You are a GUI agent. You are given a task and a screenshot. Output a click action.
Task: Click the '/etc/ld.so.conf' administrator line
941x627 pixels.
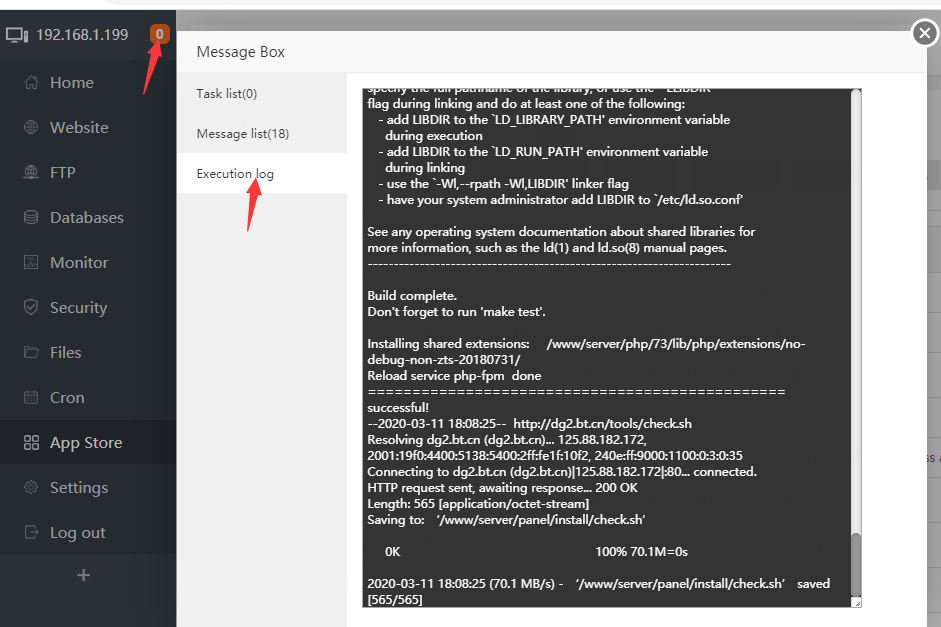(561, 200)
